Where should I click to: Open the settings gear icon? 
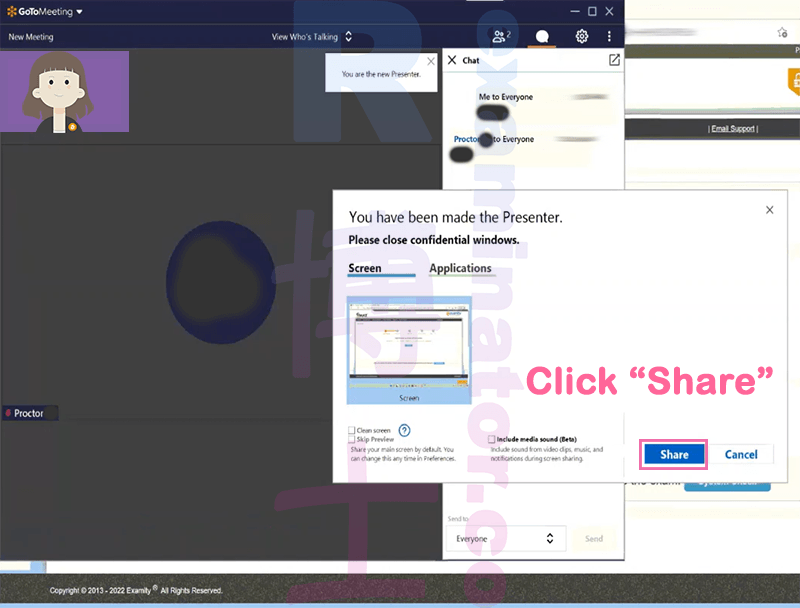click(582, 36)
